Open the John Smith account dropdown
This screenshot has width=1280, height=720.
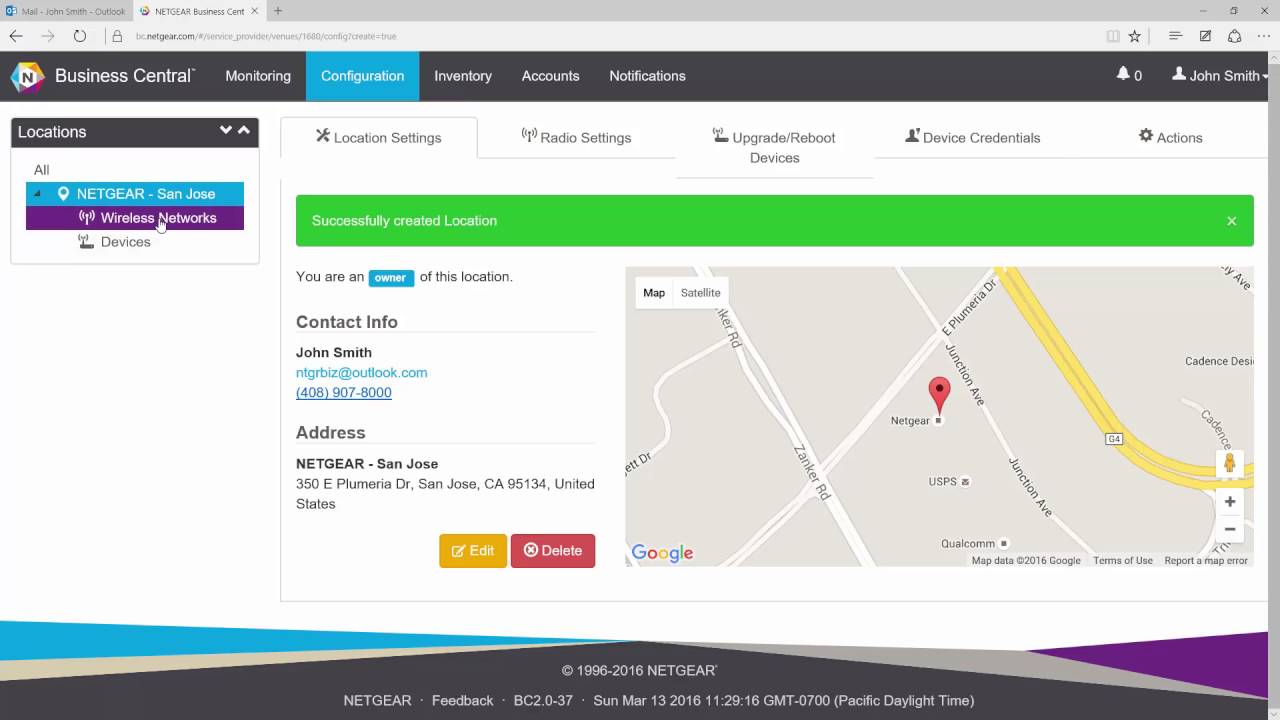click(1219, 75)
